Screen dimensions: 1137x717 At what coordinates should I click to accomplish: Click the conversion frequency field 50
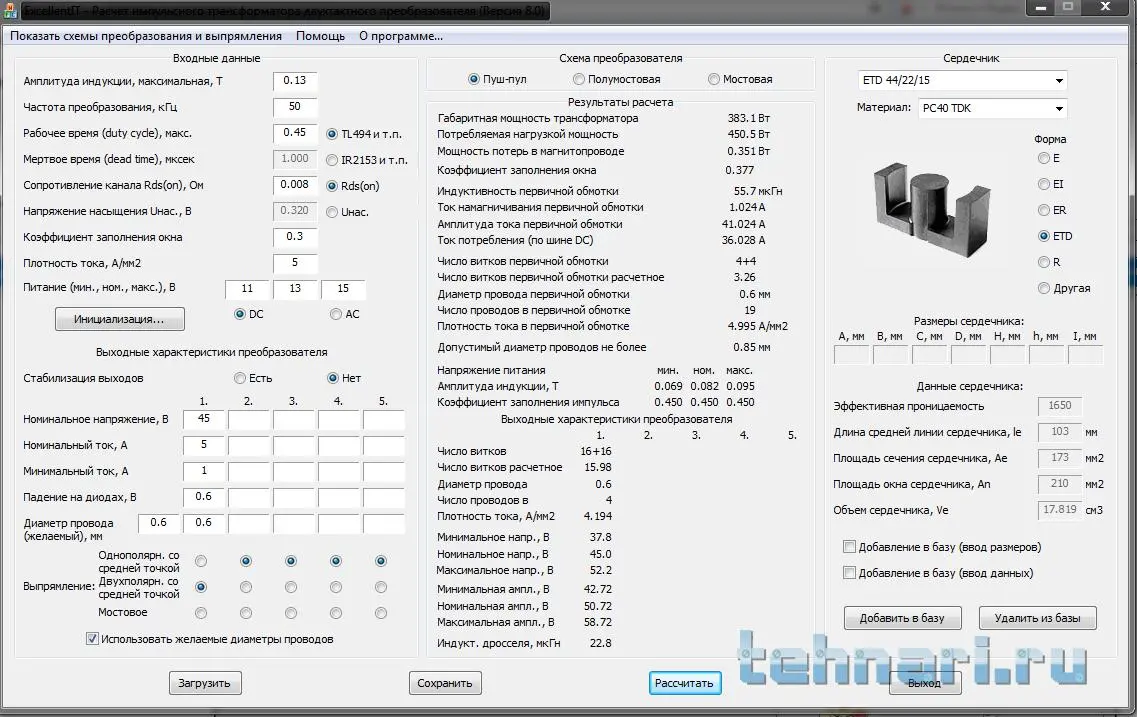click(295, 107)
